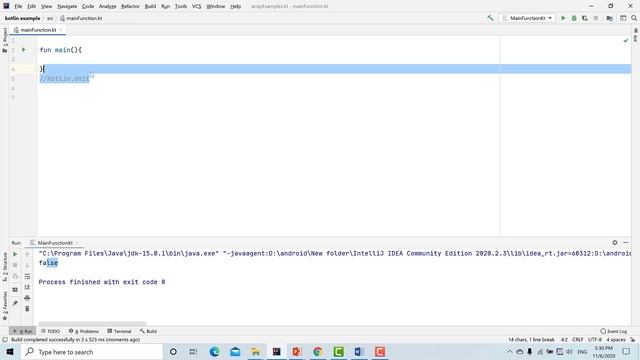Start the Debug bug icon

[574, 18]
